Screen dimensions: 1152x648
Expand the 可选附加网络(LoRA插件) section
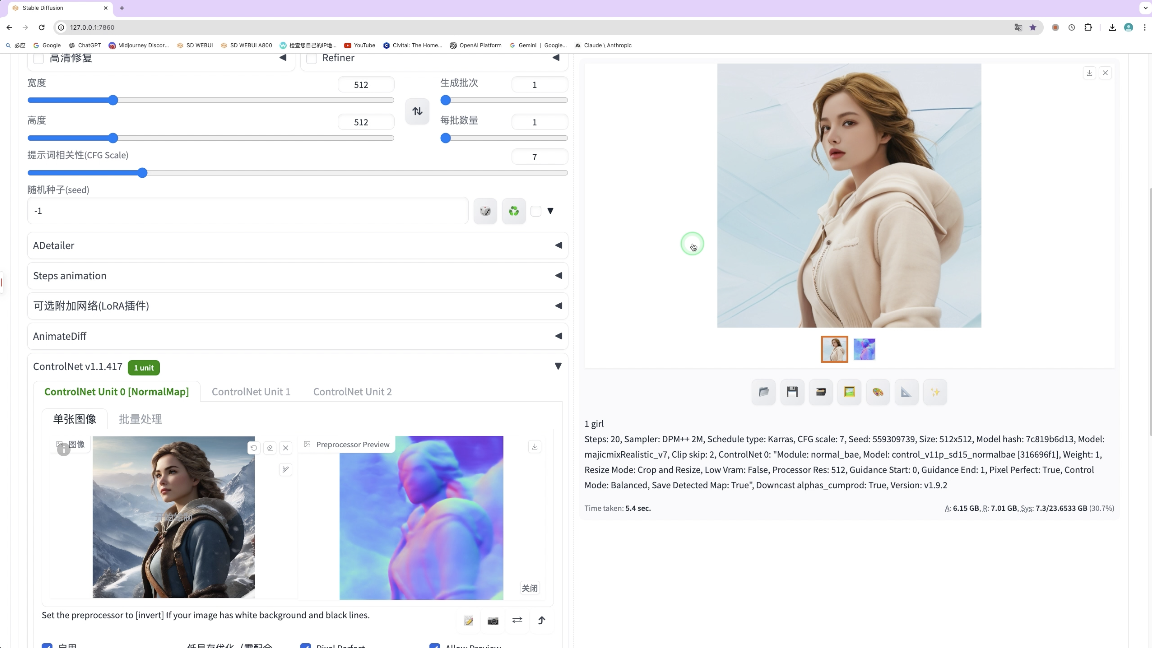(298, 306)
